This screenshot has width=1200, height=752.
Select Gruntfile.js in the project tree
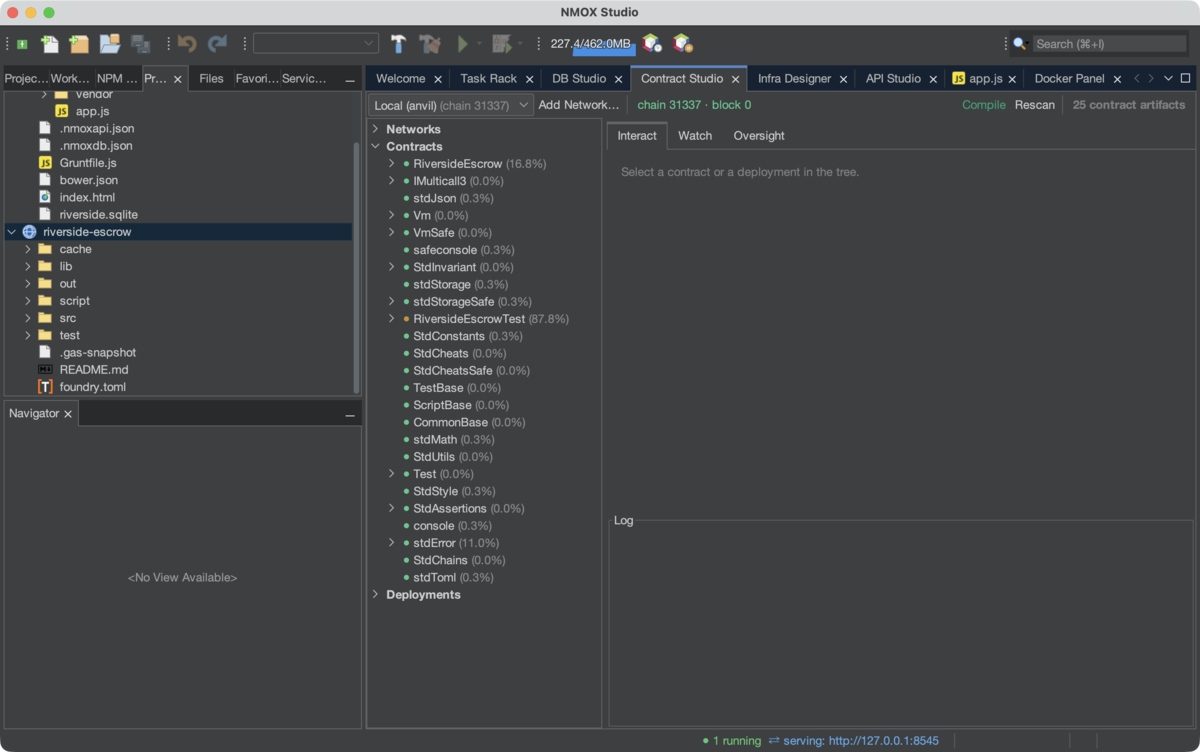click(x=88, y=163)
